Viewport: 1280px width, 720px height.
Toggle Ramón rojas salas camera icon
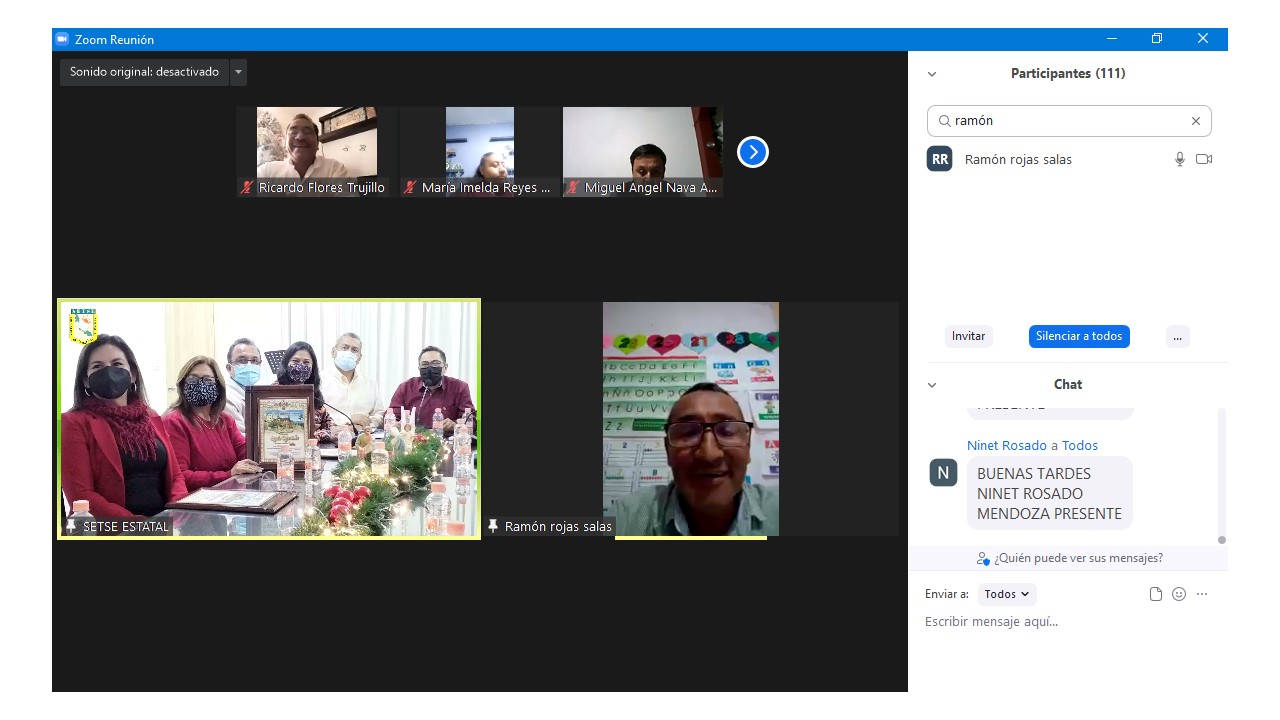(x=1204, y=159)
